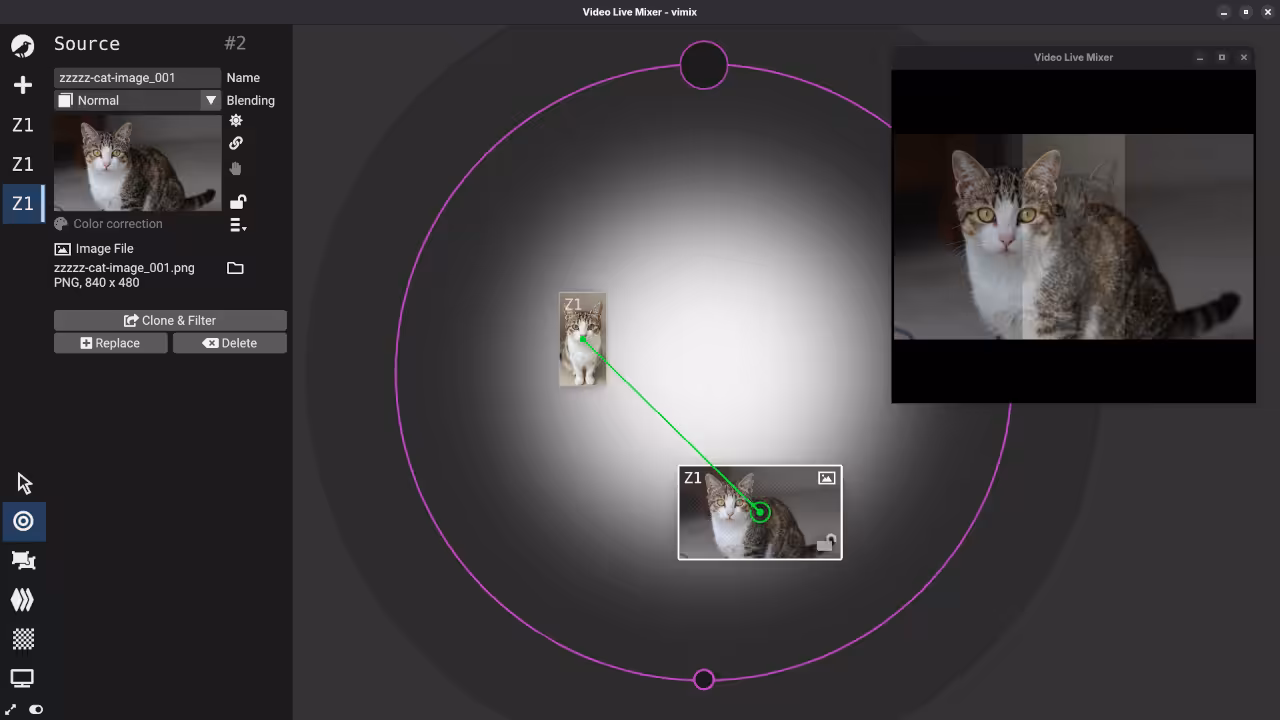Flip the small toggle switch at bottom left

(36, 709)
